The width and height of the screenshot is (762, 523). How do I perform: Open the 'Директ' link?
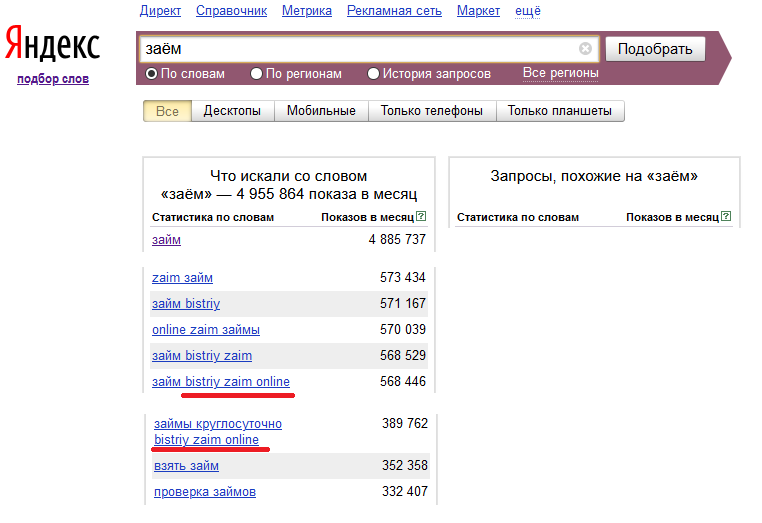pyautogui.click(x=160, y=11)
